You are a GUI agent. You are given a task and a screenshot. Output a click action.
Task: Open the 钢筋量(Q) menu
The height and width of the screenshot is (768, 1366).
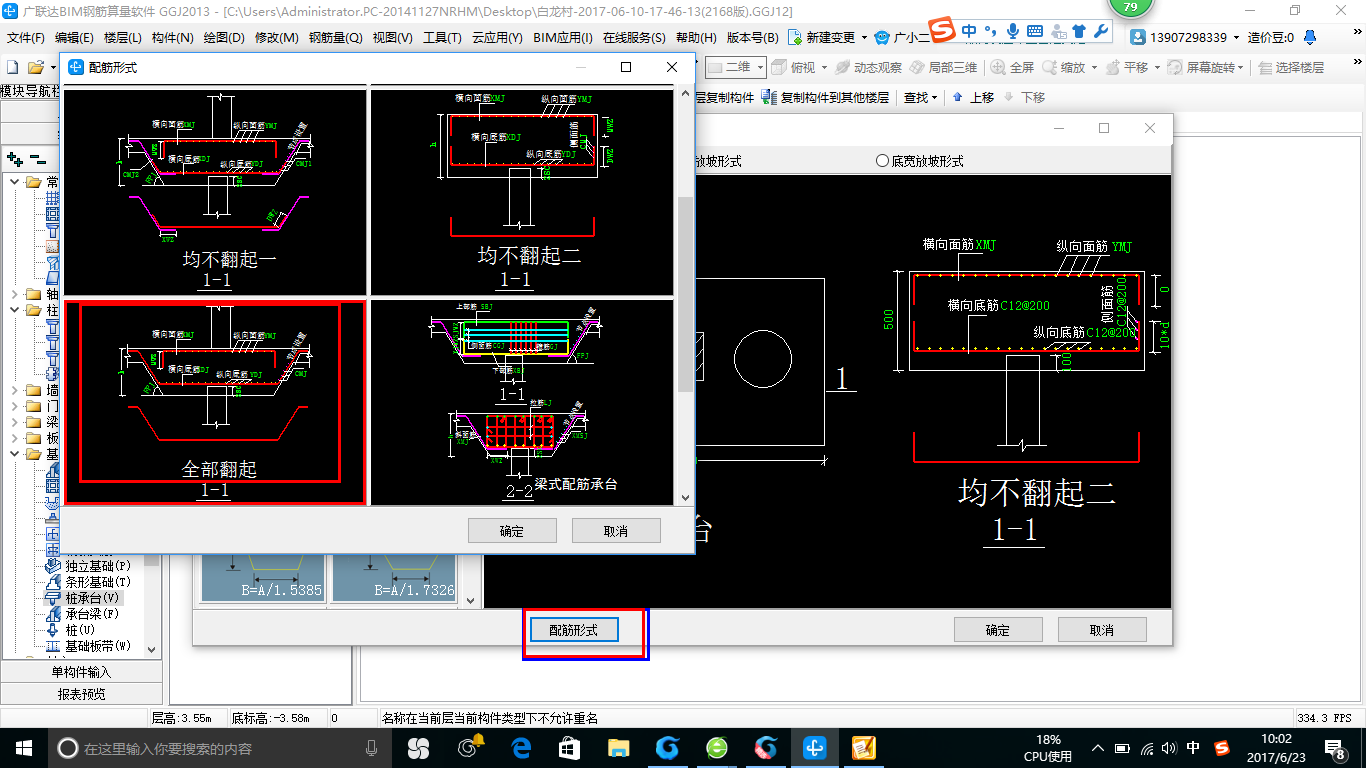coord(335,38)
